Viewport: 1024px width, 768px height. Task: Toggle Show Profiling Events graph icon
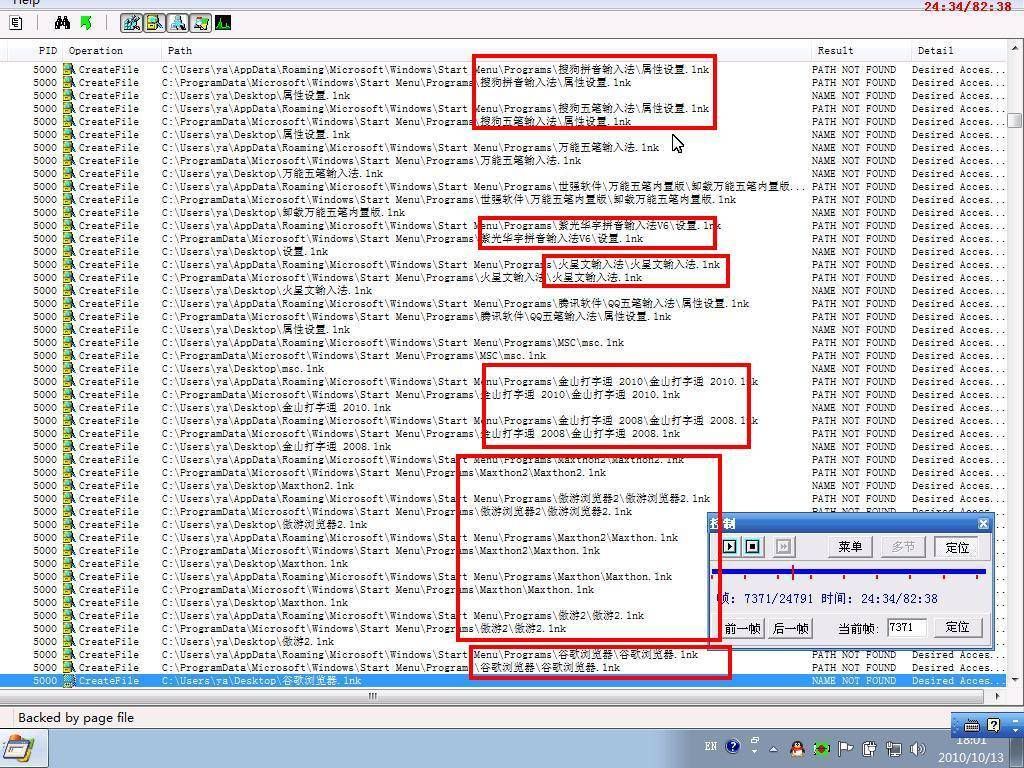223,24
